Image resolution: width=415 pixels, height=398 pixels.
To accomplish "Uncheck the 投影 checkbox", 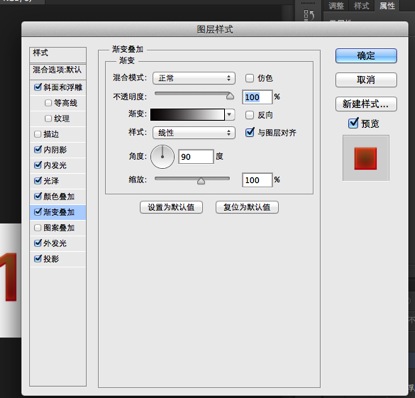I will (x=38, y=259).
